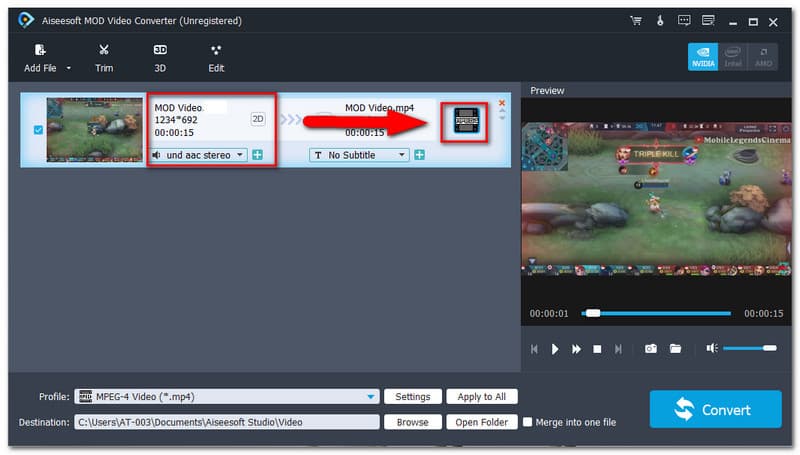Image resolution: width=800 pixels, height=455 pixels.
Task: Enable AMD acceleration
Action: pos(763,57)
